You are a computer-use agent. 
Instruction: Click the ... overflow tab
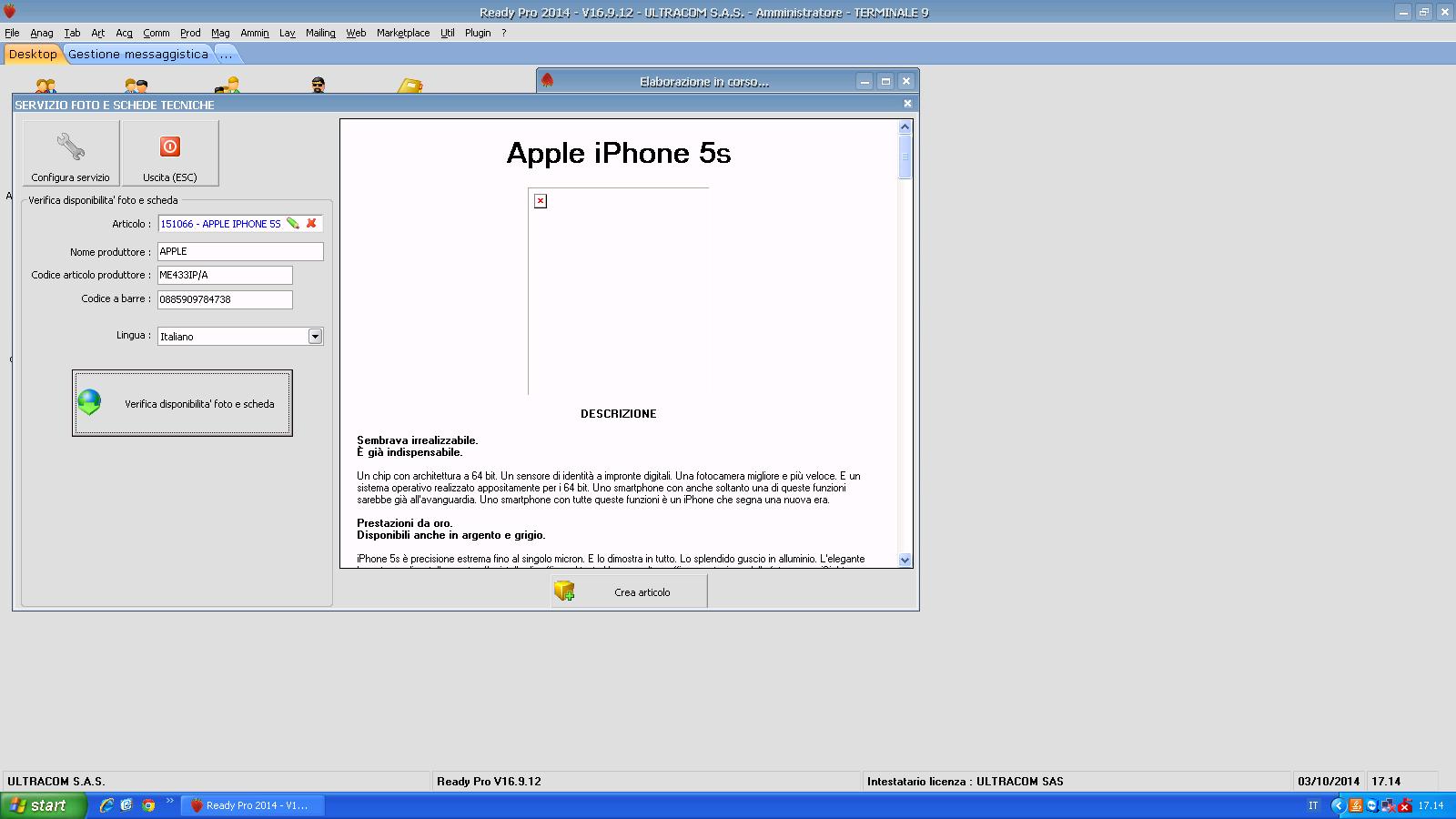coord(227,54)
